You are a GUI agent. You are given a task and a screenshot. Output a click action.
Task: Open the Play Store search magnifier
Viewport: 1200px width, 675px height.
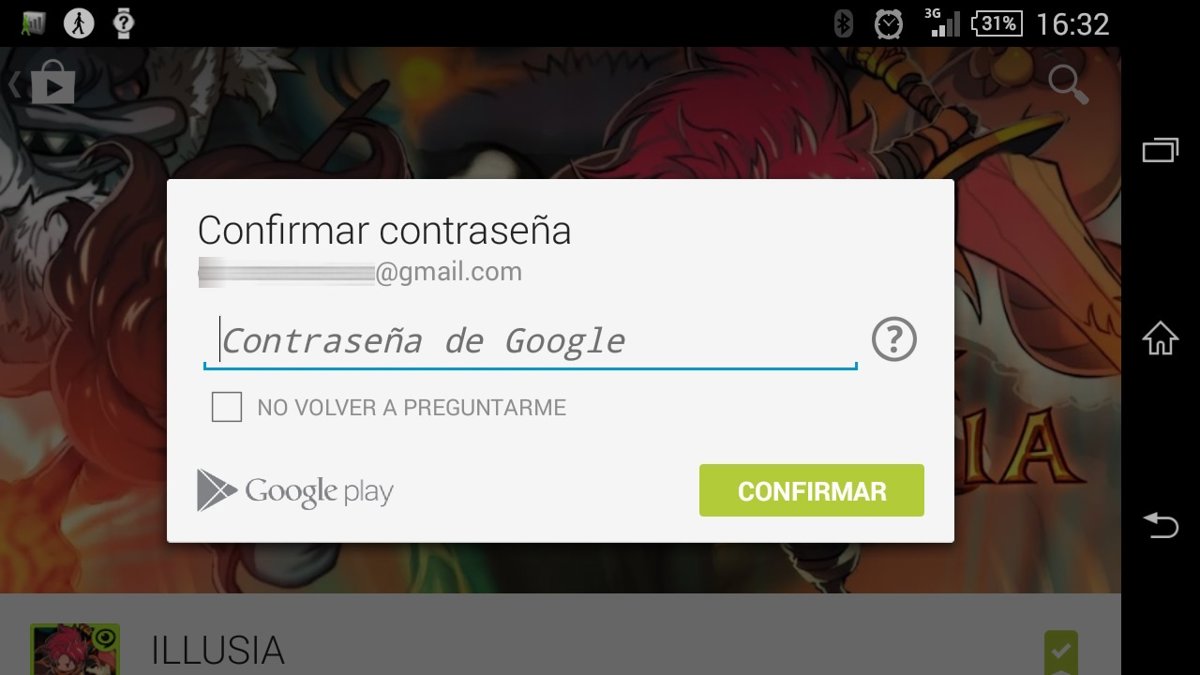[x=1068, y=85]
